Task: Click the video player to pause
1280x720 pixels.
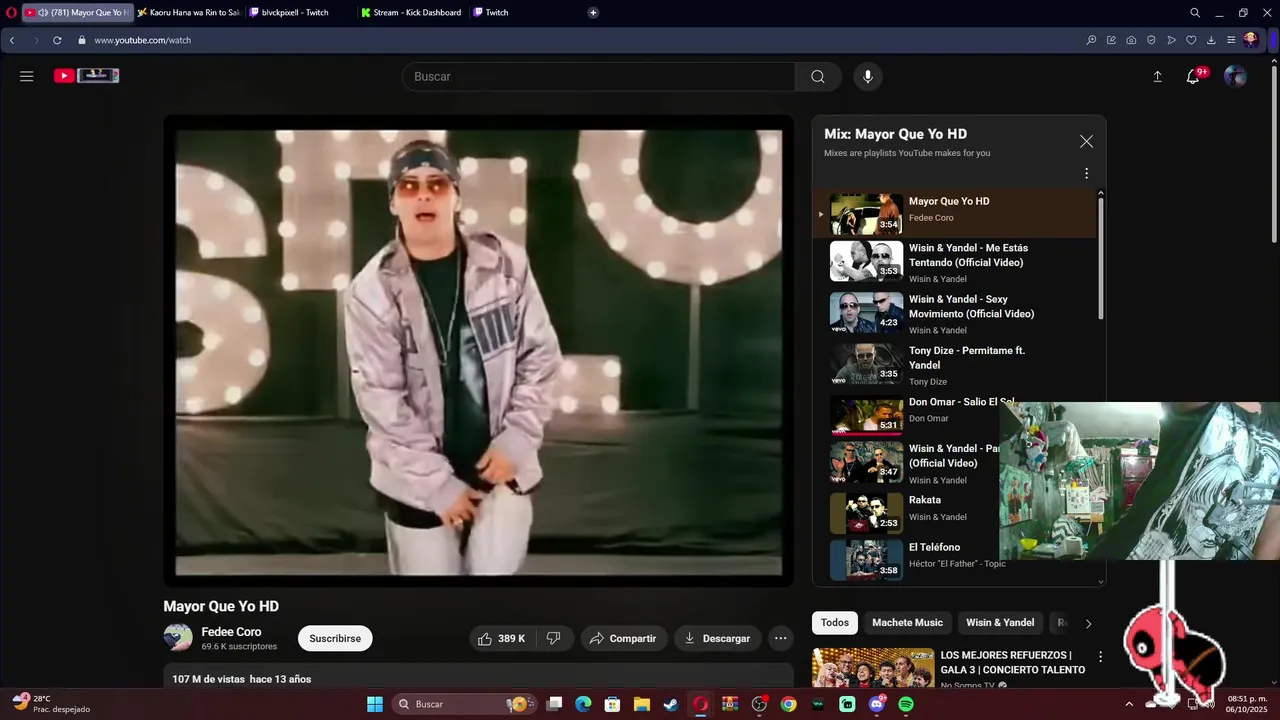Action: (479, 351)
